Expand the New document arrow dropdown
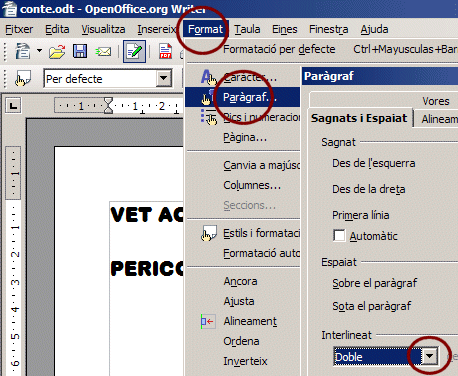Viewport: 458px width, 376px height. [x=39, y=51]
